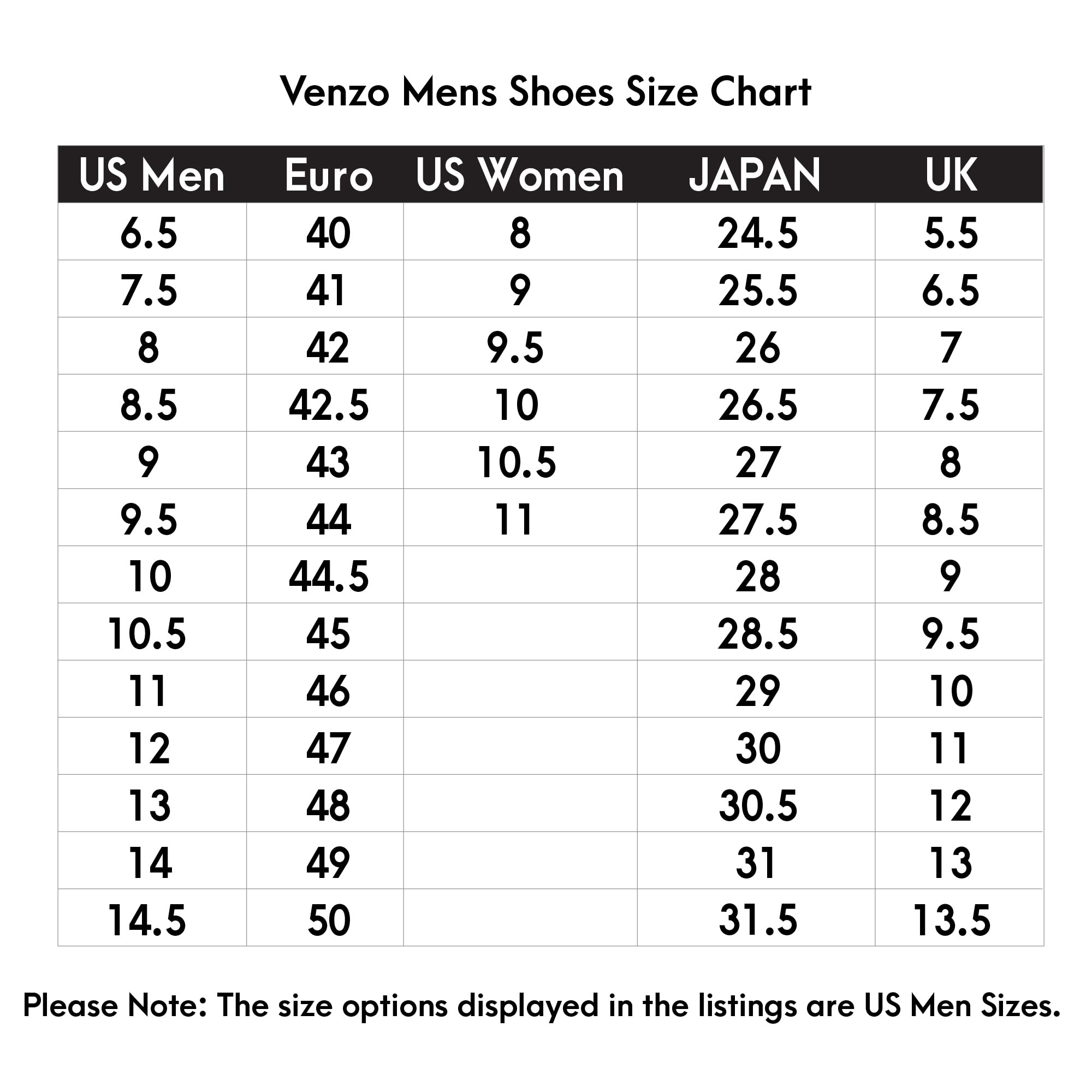Click the Please Note text below the table
Image resolution: width=1092 pixels, height=1092 pixels.
[542, 1006]
